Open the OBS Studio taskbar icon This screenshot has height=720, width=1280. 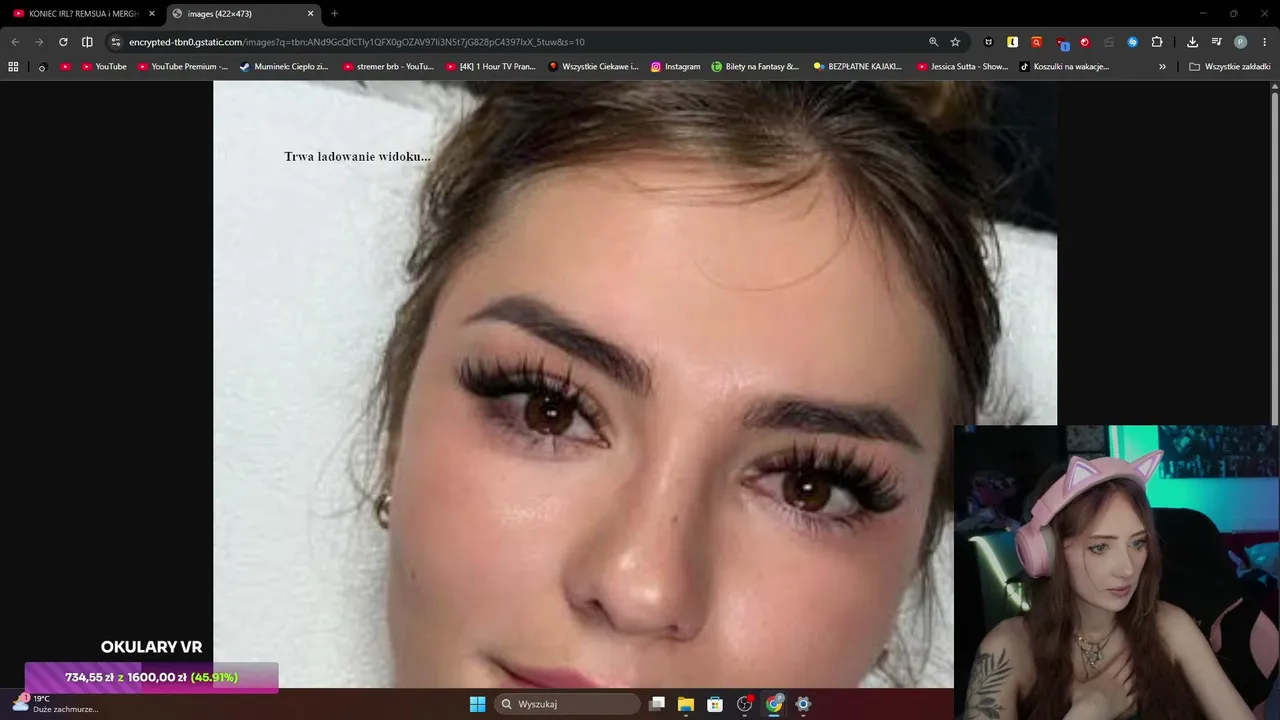coord(745,704)
